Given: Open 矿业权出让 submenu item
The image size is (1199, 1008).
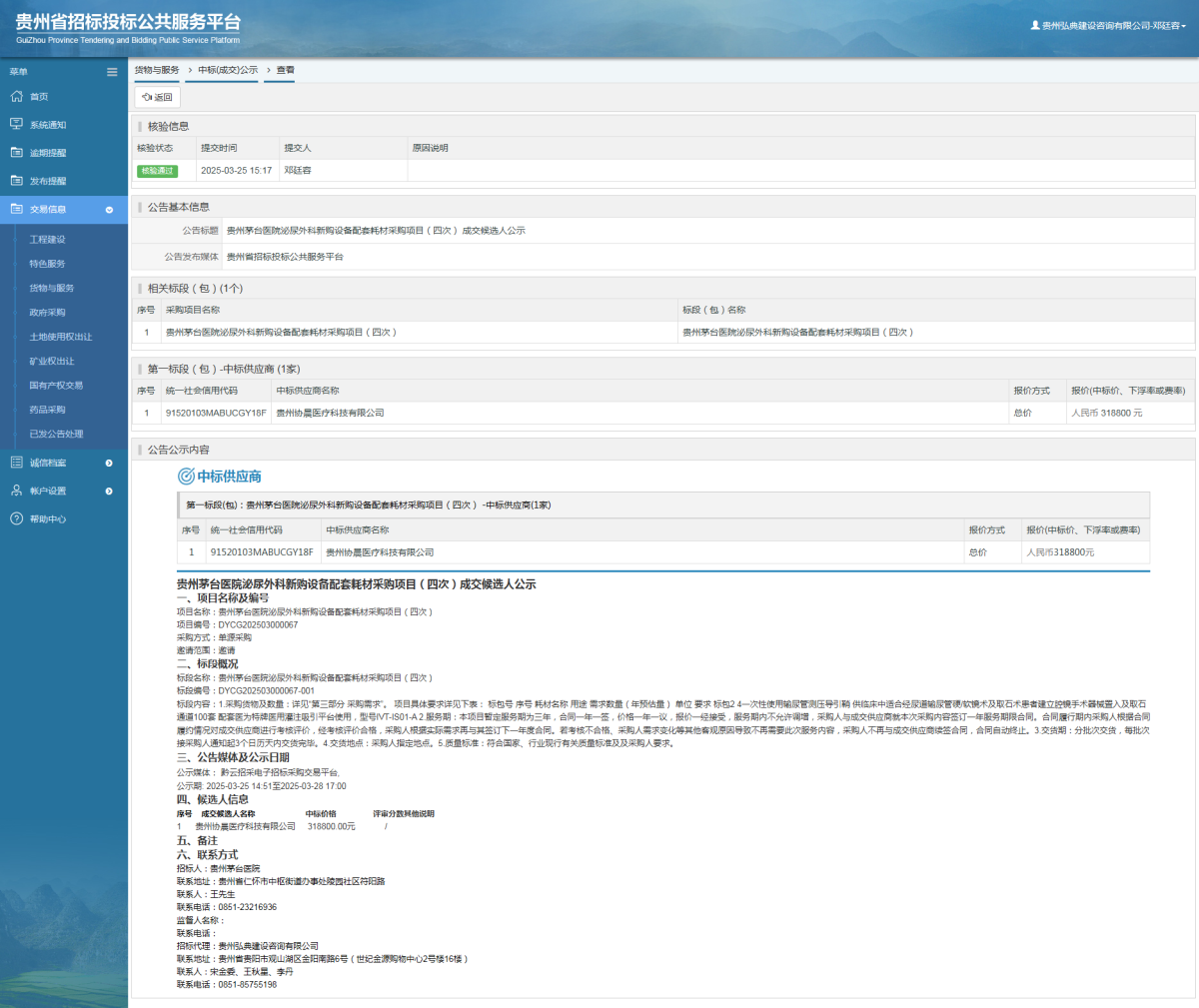Looking at the screenshot, I should pyautogui.click(x=52, y=361).
